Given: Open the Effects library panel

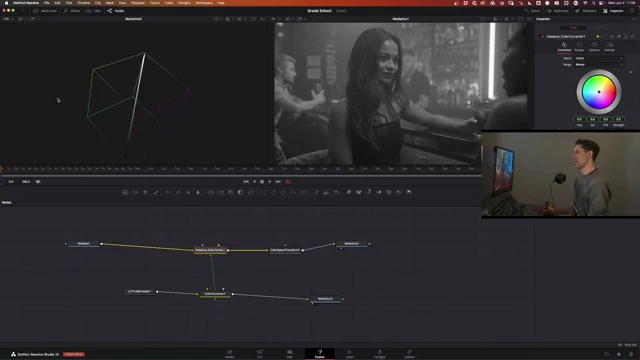Looking at the screenshot, I should coord(72,11).
